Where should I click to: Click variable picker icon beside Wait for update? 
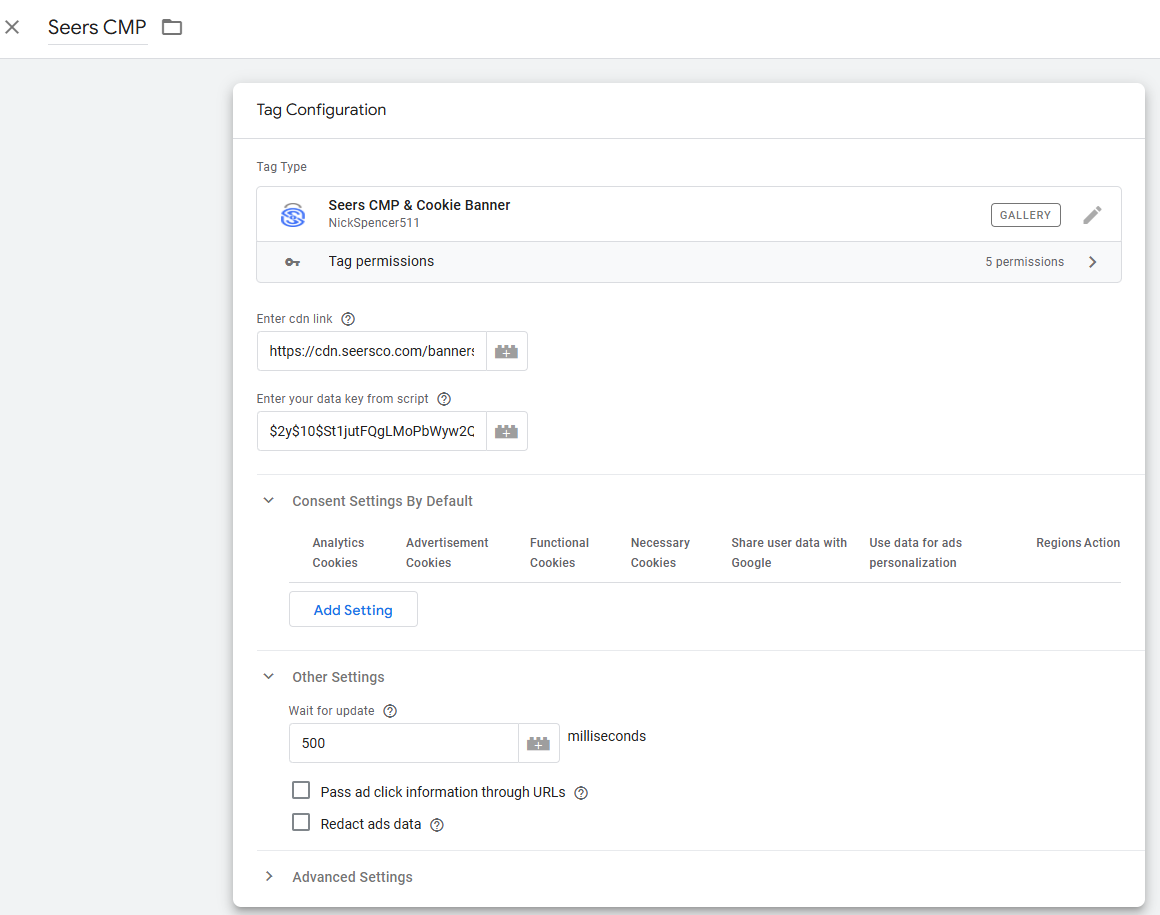(x=539, y=744)
